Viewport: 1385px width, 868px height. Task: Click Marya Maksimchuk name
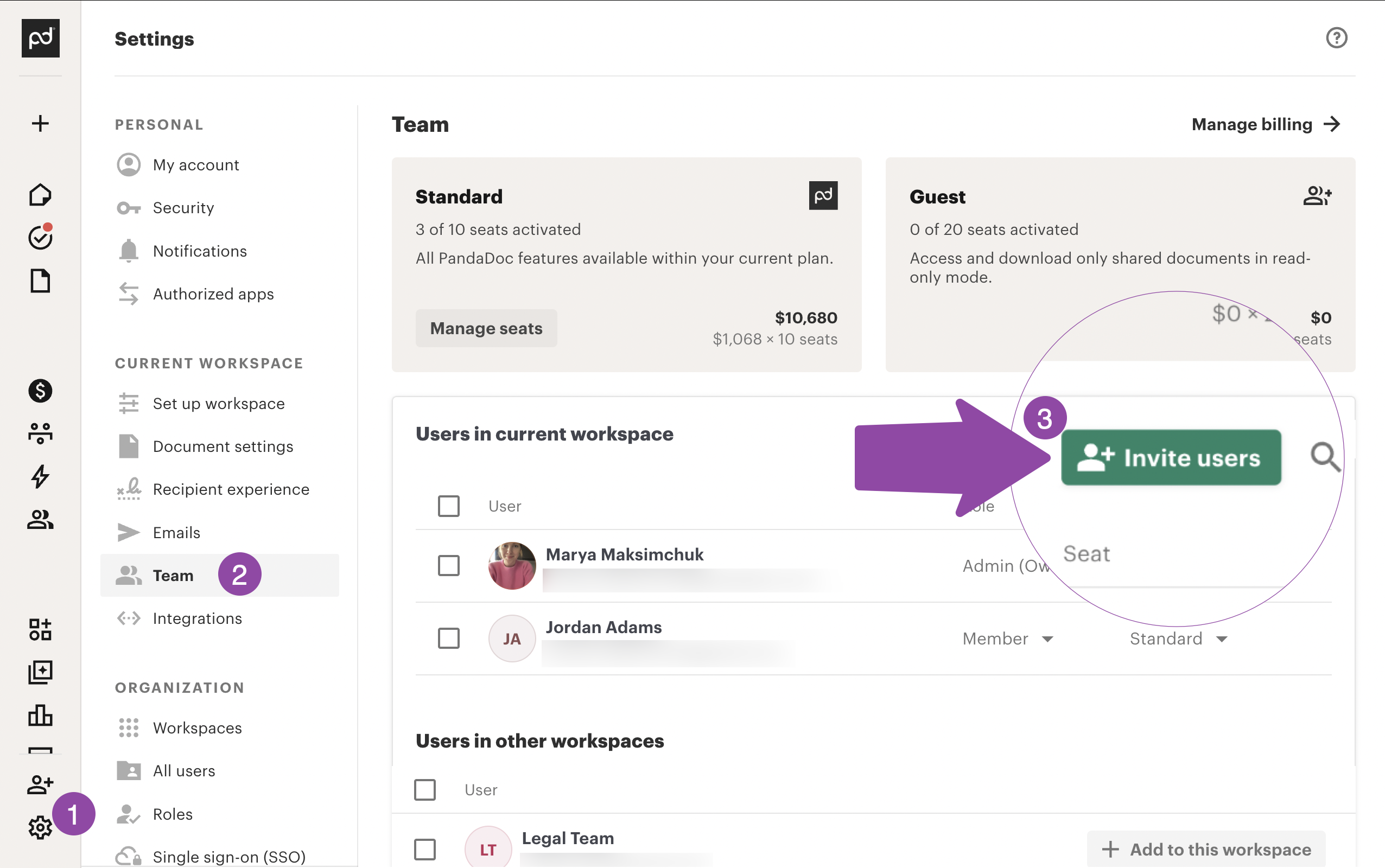(624, 554)
